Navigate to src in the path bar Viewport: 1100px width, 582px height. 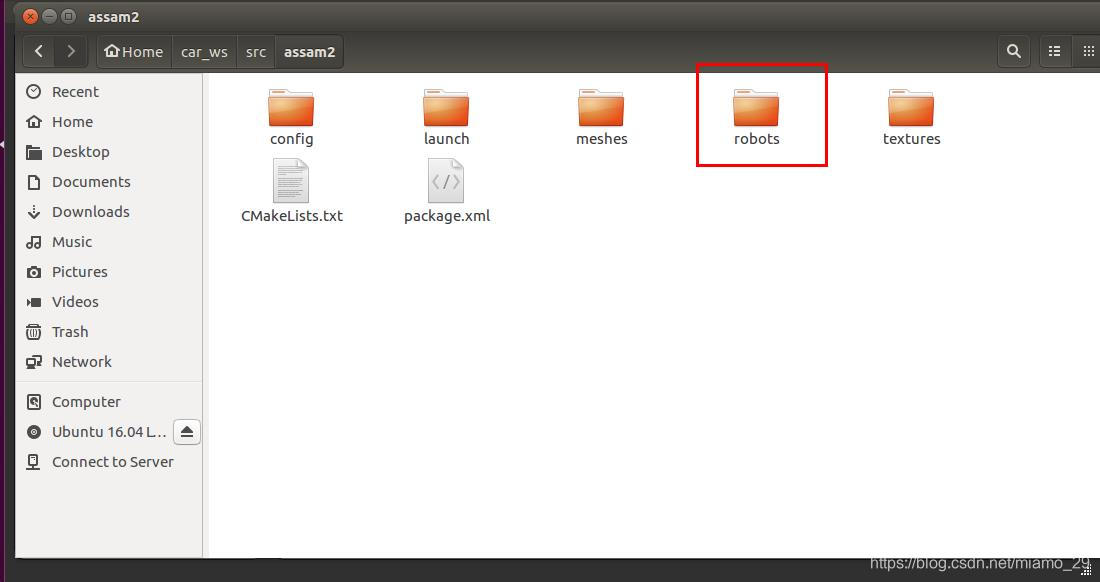(256, 52)
